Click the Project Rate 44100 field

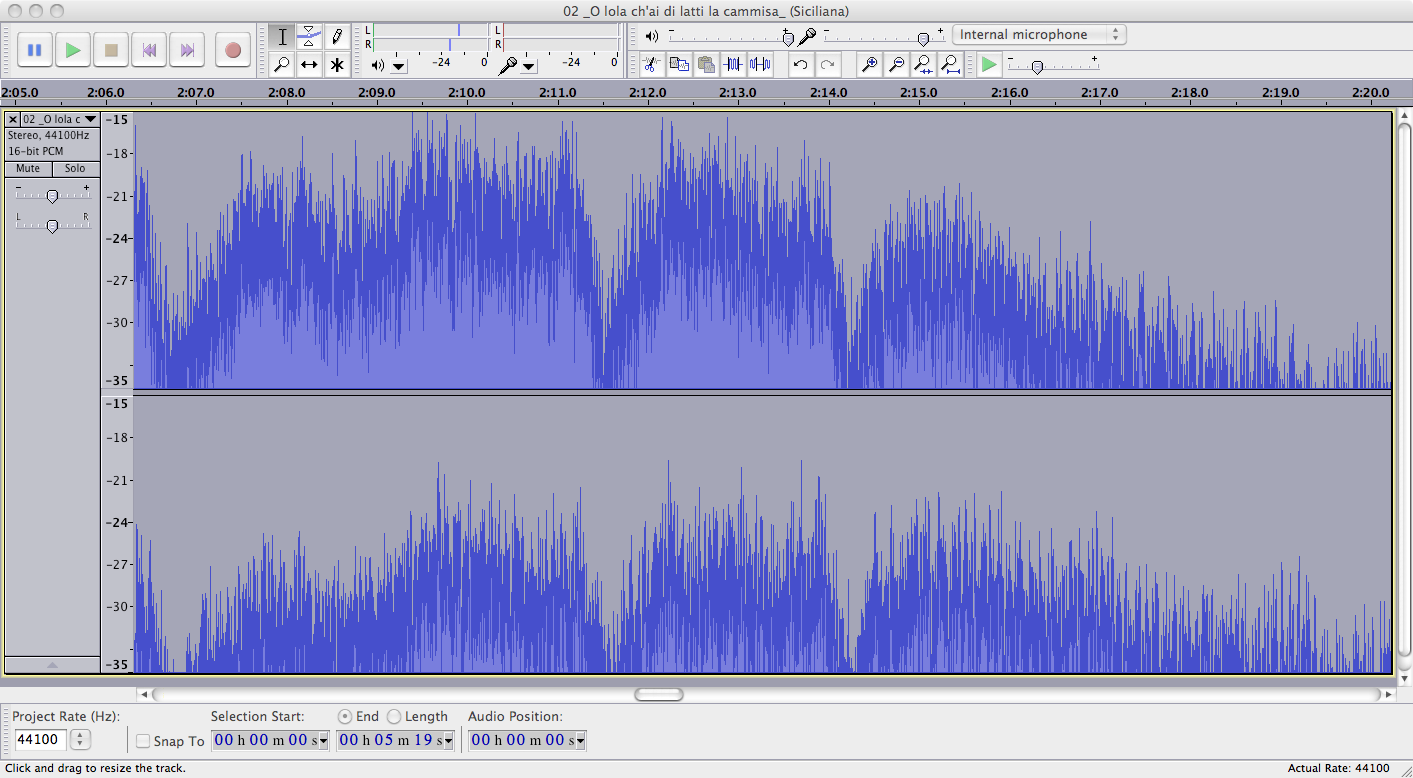click(x=40, y=740)
